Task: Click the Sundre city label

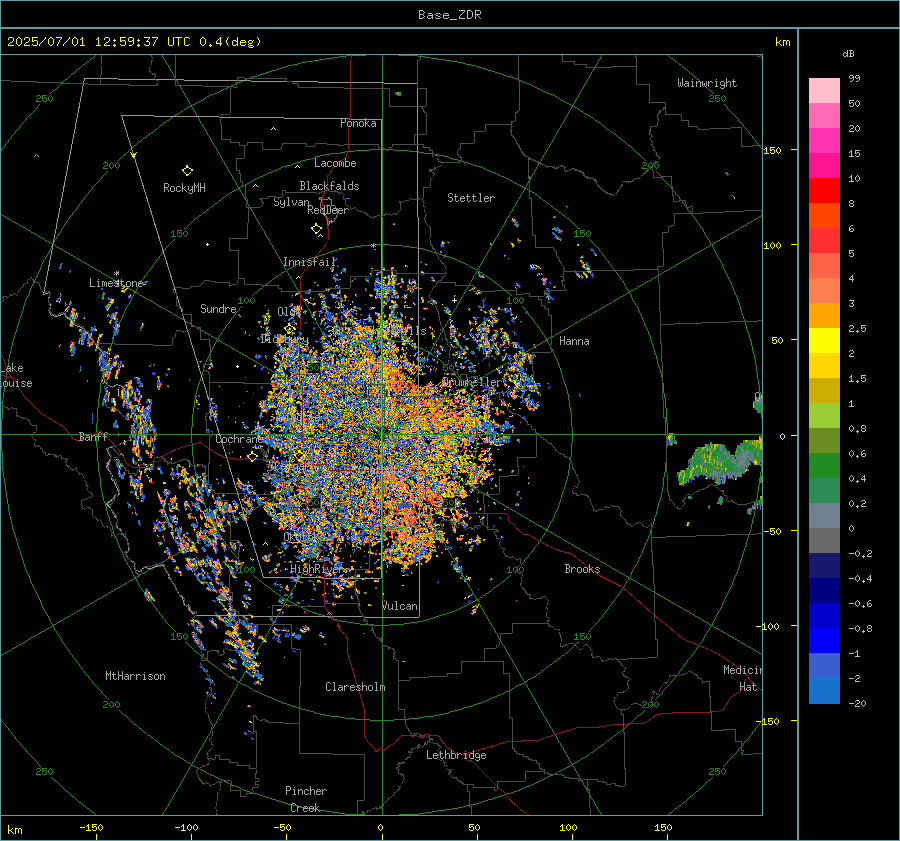Action: [x=218, y=309]
